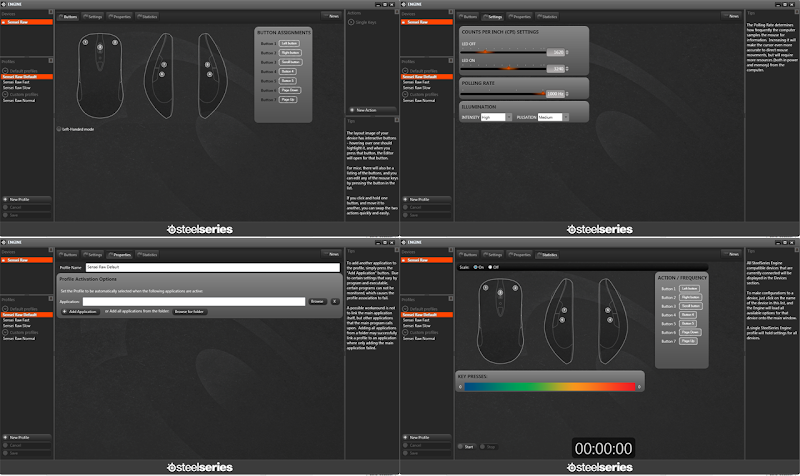This screenshot has width=800, height=476.
Task: Collapse the Tips panel in Buttons-tab window
Action: [396, 120]
